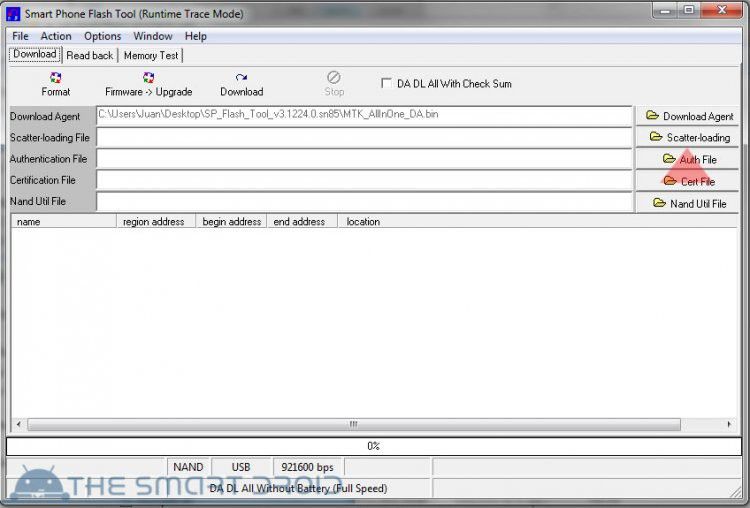Open the Options menu
Viewport: 750px width, 508px height.
tap(102, 36)
